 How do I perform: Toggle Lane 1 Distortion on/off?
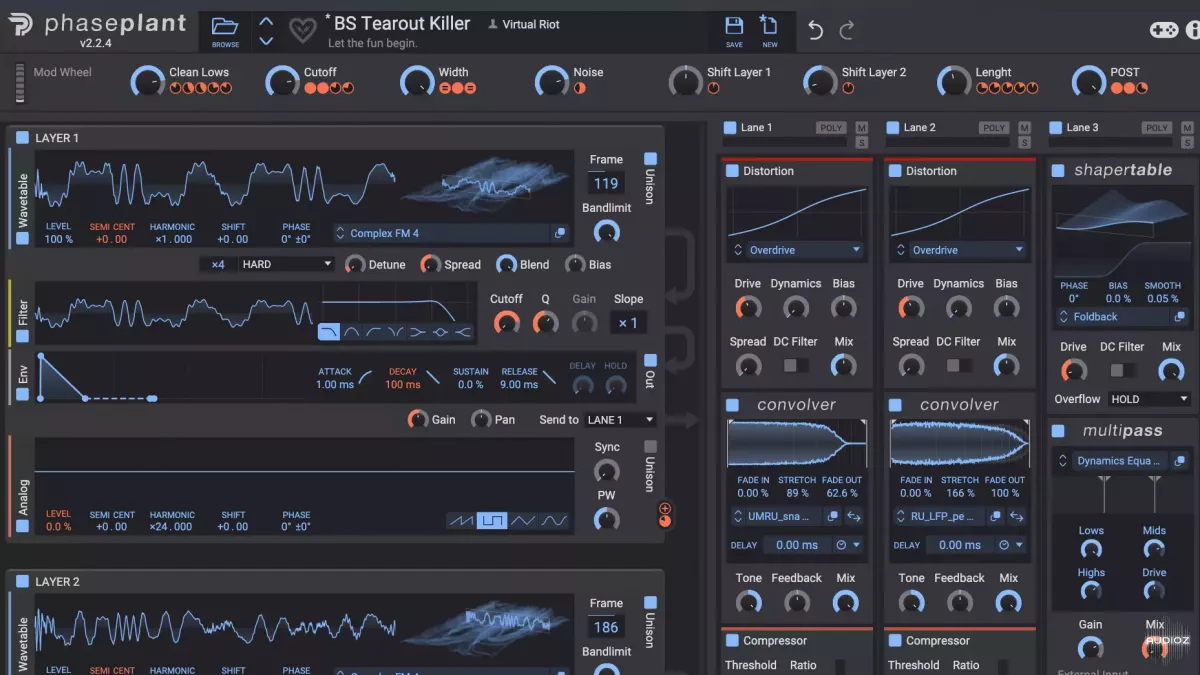tap(732, 171)
